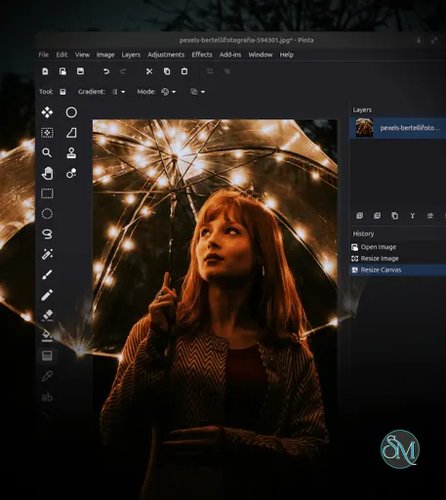This screenshot has width=446, height=500.
Task: Open the Adjustments menu
Action: click(x=166, y=55)
